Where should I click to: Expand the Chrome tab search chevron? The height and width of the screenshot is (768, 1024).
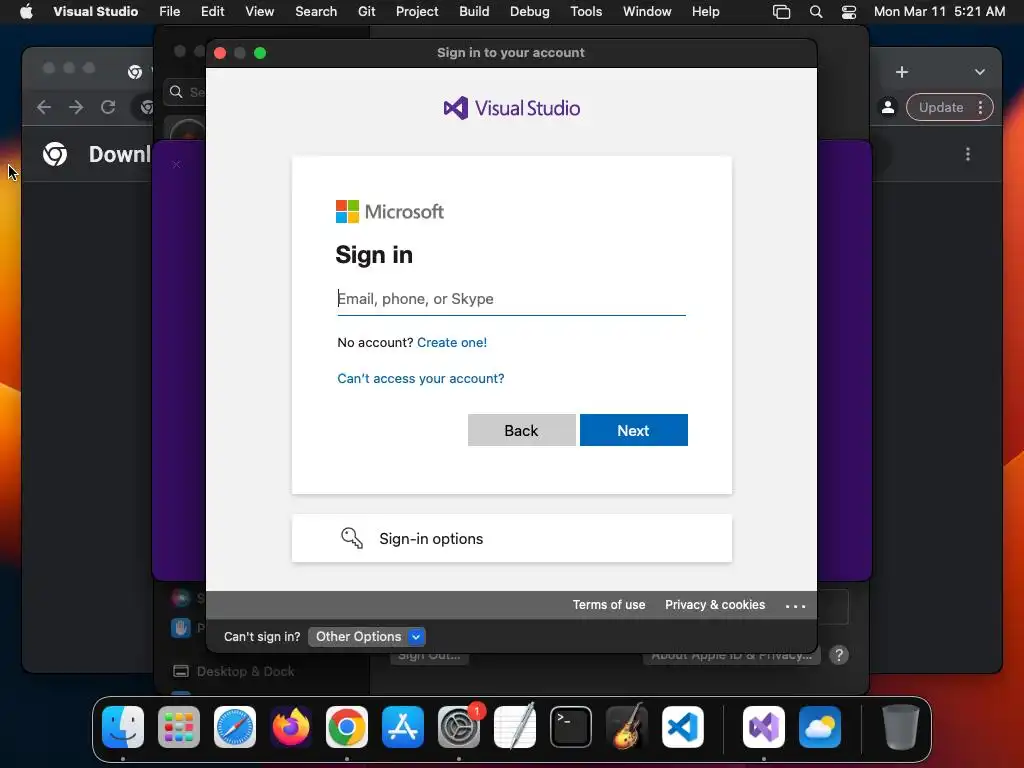(980, 72)
